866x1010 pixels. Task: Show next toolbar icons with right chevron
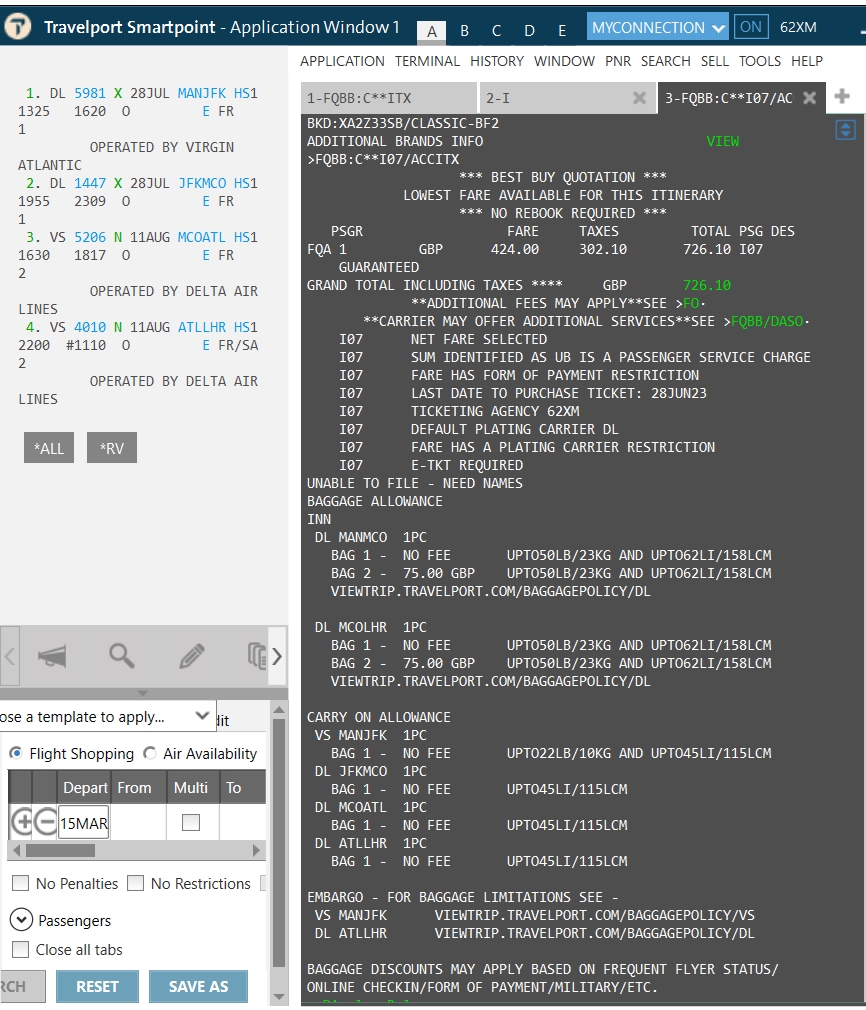click(277, 656)
